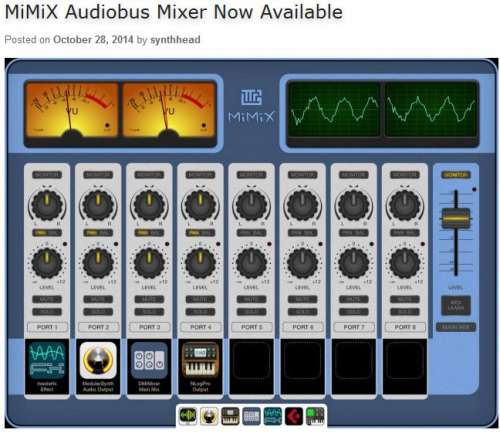Click the PORT 1 label button
500x433 pixels.
47,327
